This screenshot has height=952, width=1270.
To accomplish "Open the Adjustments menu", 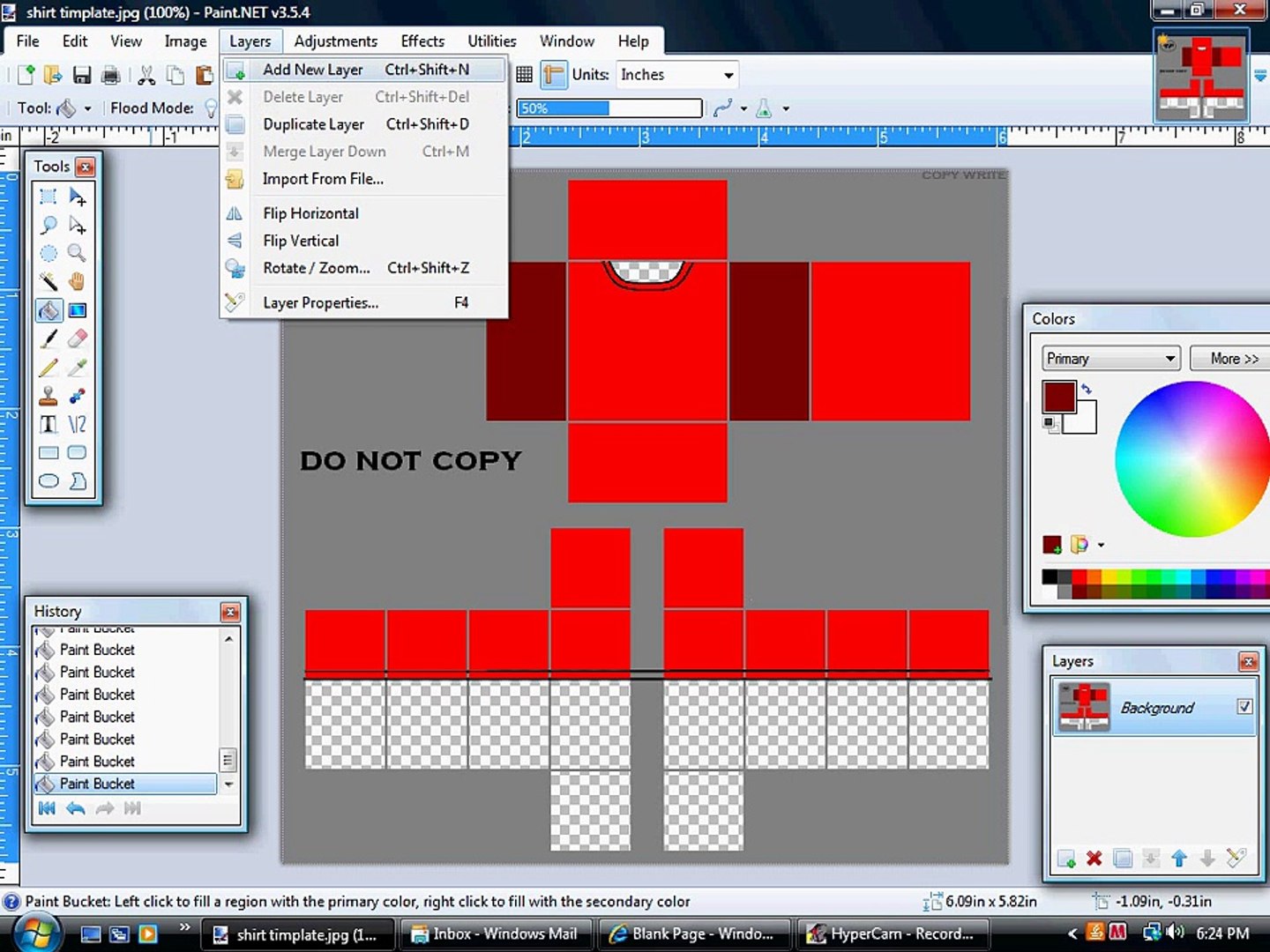I will coord(335,41).
